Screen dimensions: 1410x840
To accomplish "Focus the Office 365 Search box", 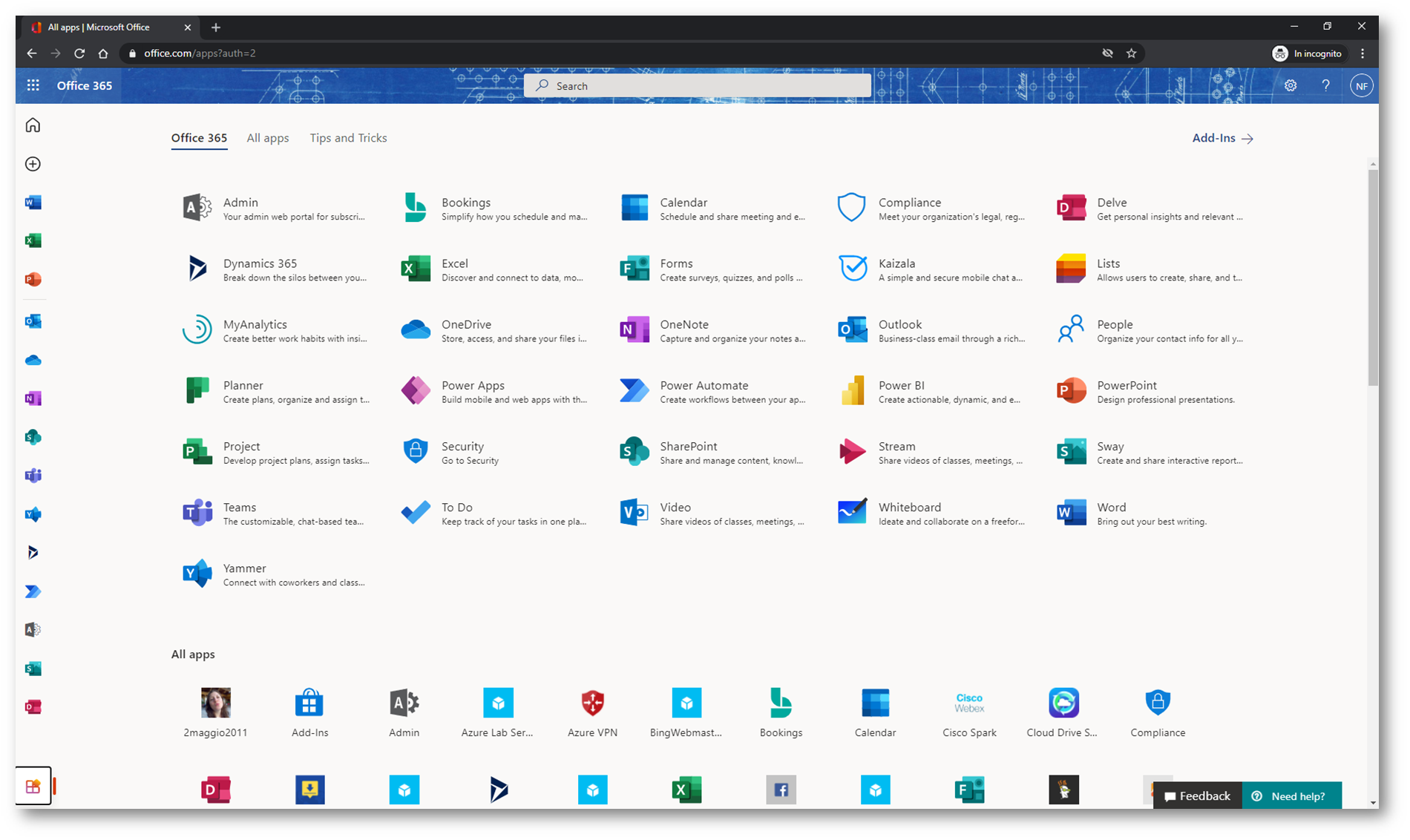I will (x=698, y=86).
